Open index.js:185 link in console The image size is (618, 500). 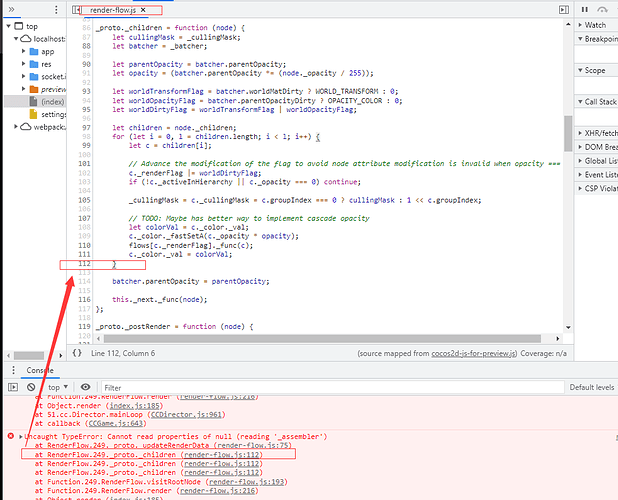pos(134,405)
